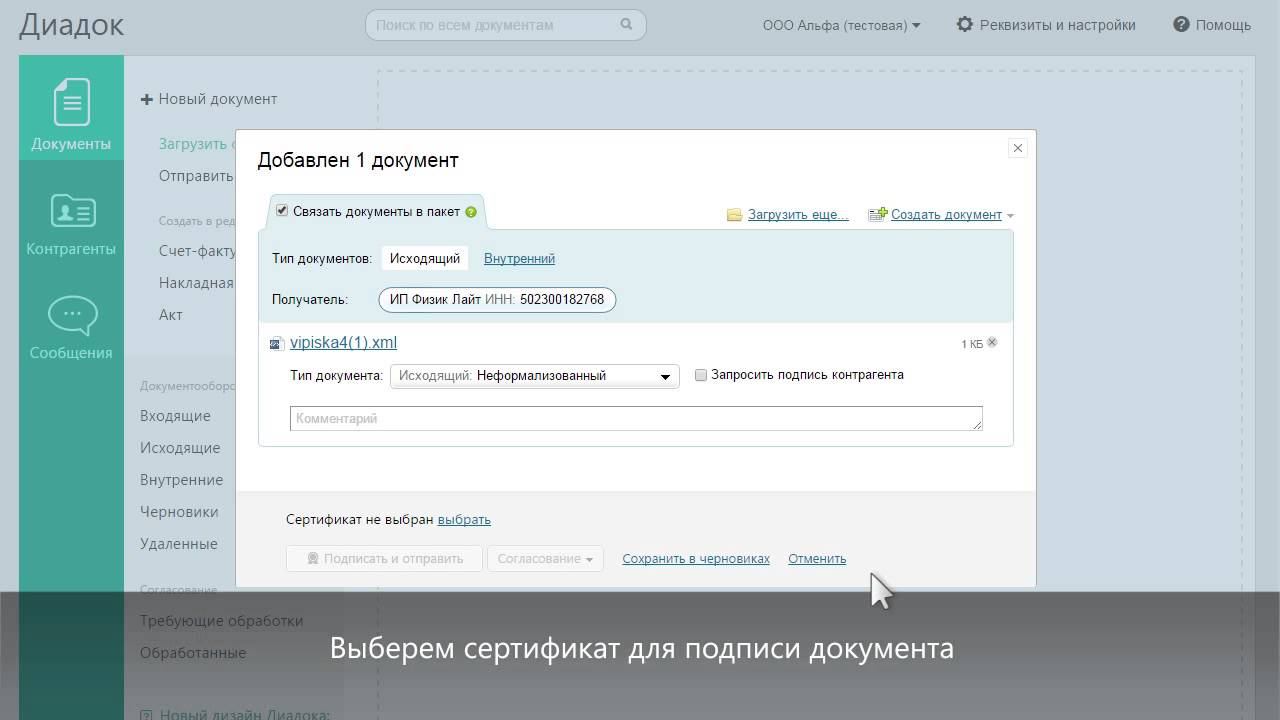Open the Контрагенты section icon
Screen dimensions: 1280x720
click(72, 211)
